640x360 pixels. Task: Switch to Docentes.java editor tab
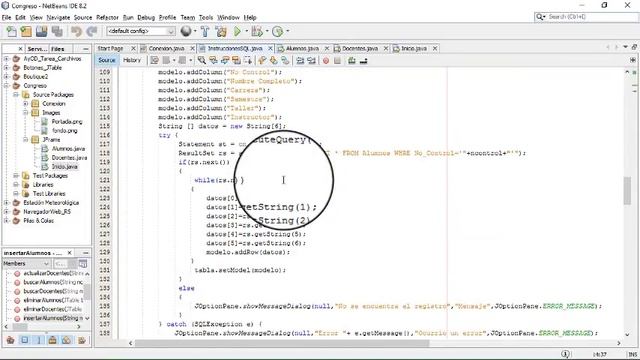(x=360, y=49)
